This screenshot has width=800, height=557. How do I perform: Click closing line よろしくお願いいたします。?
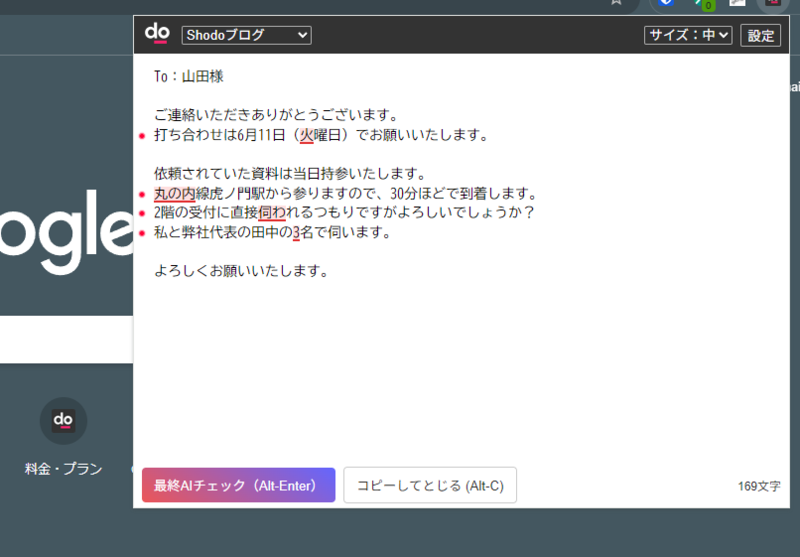(x=241, y=271)
